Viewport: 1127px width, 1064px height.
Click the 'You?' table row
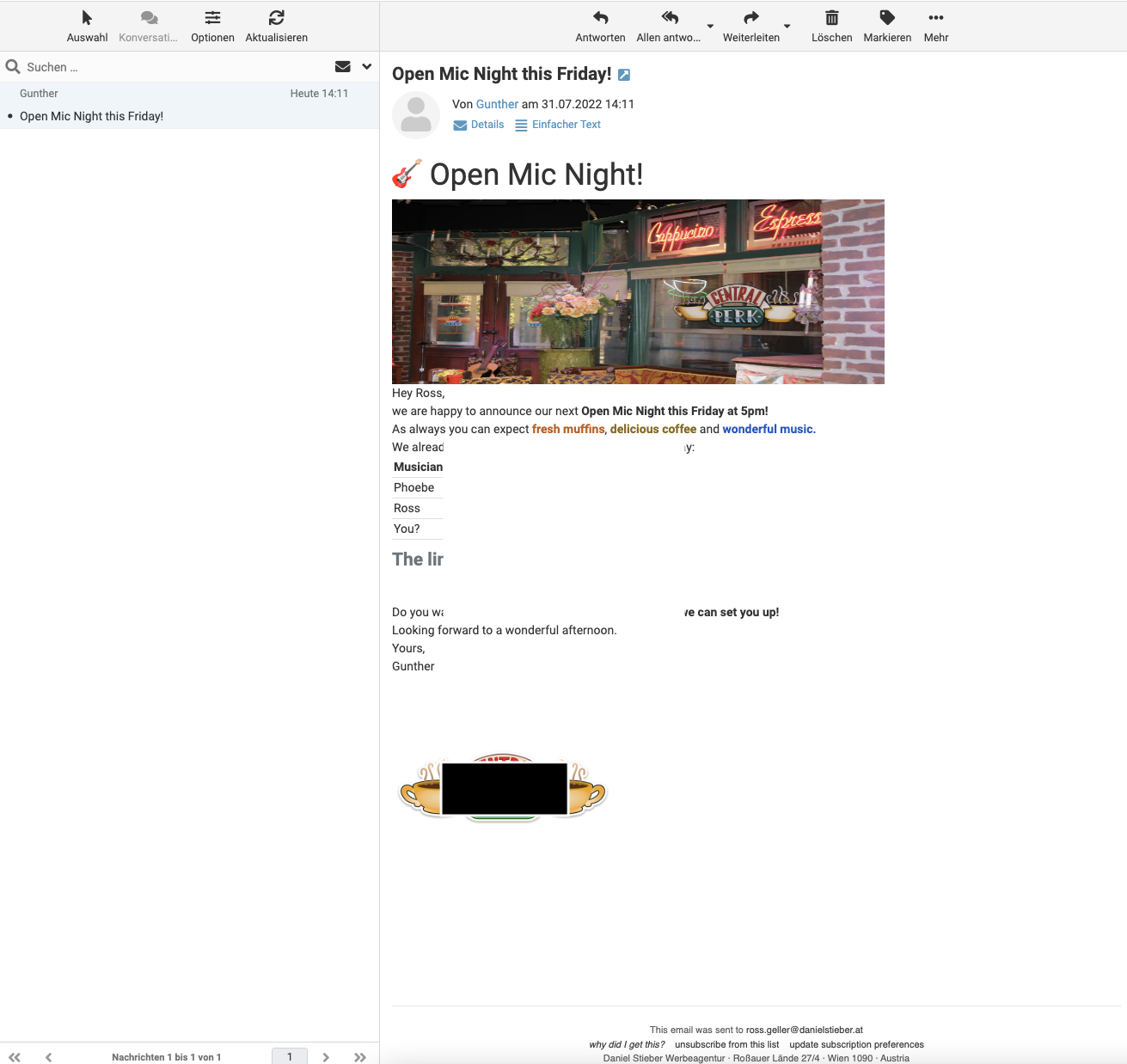click(x=418, y=529)
